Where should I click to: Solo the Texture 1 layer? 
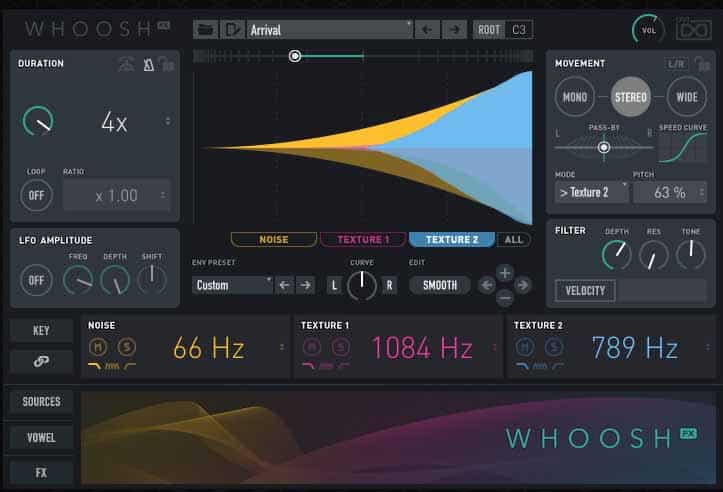point(340,347)
